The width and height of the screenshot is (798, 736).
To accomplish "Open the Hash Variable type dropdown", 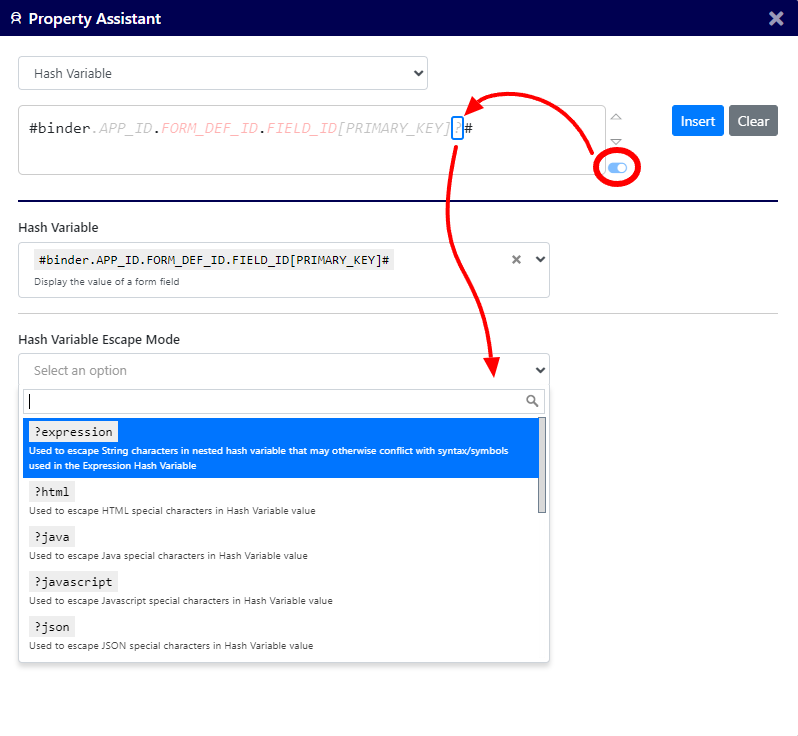I will point(223,73).
